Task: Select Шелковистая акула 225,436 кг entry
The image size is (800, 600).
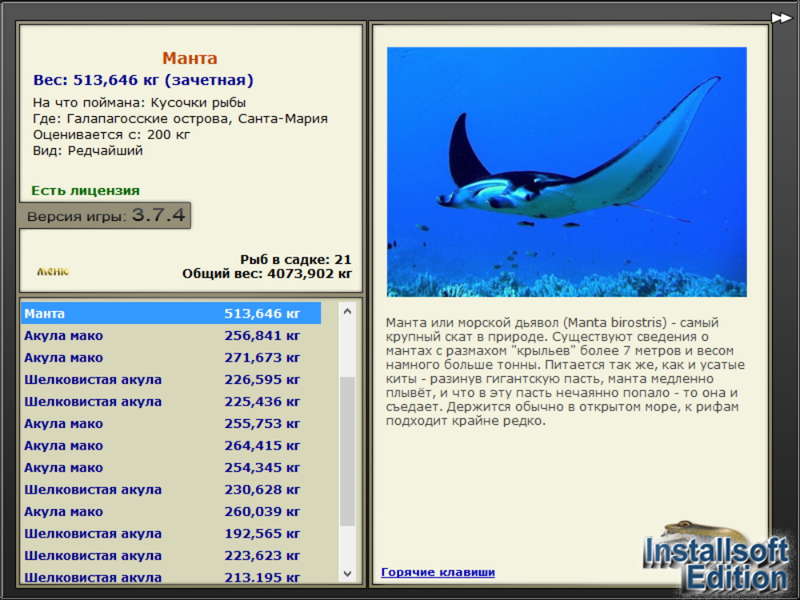Action: (x=171, y=401)
